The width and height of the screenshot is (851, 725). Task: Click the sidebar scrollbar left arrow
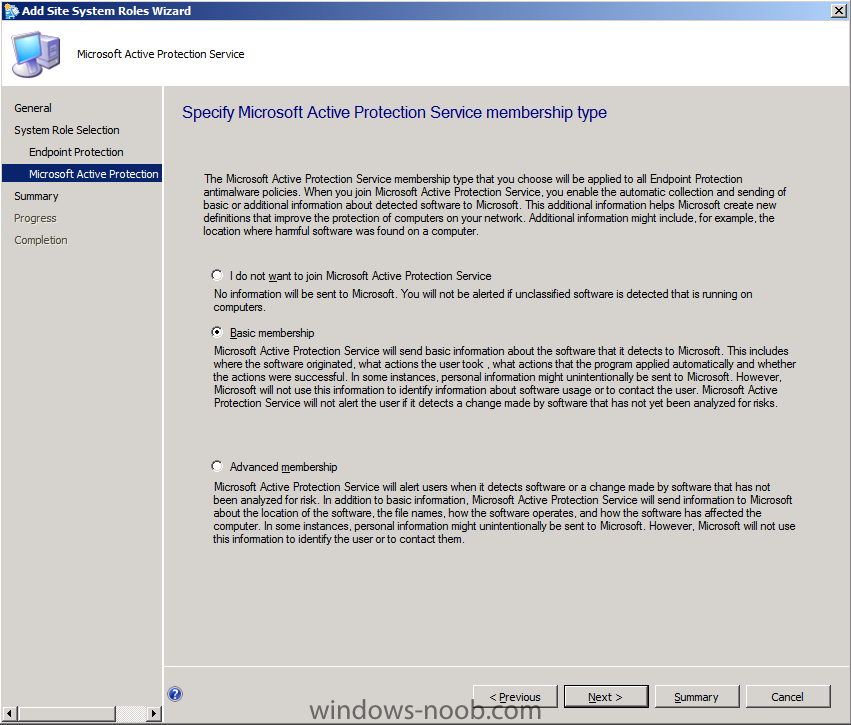(x=9, y=713)
